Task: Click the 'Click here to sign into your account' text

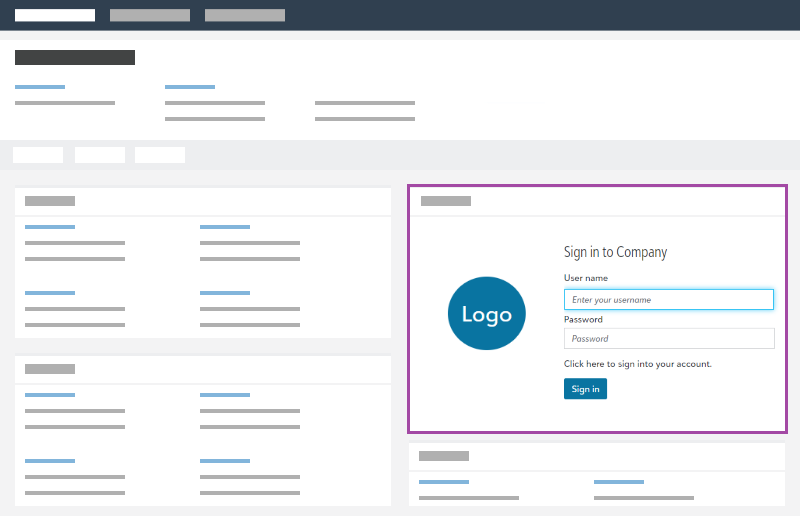Action: (637, 364)
